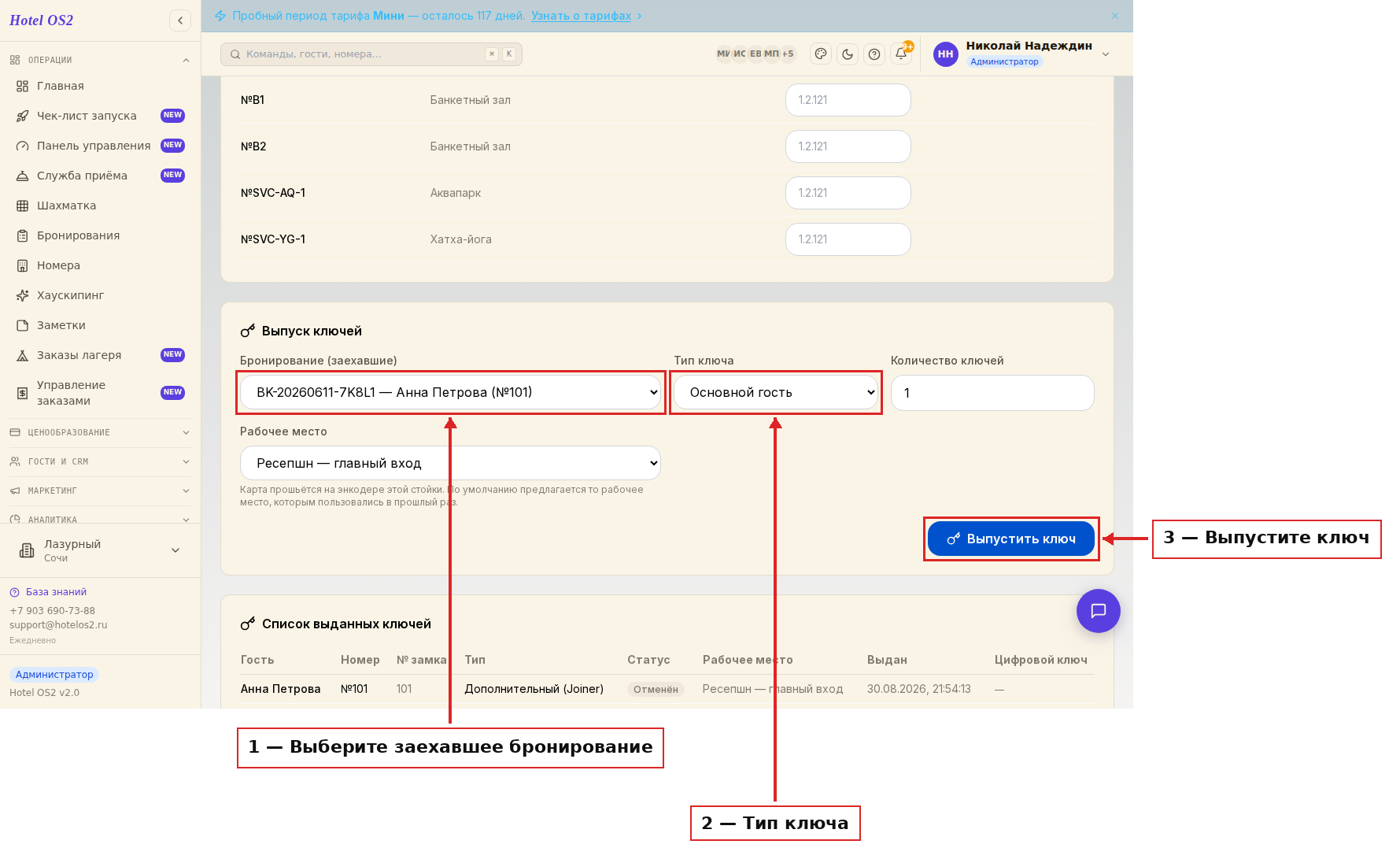Click the grid icon for Шахматка
This screenshot has height=859, width=1400.
click(23, 205)
